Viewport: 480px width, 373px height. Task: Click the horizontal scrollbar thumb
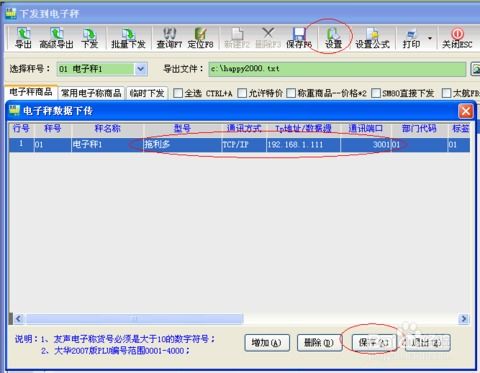coord(134,319)
